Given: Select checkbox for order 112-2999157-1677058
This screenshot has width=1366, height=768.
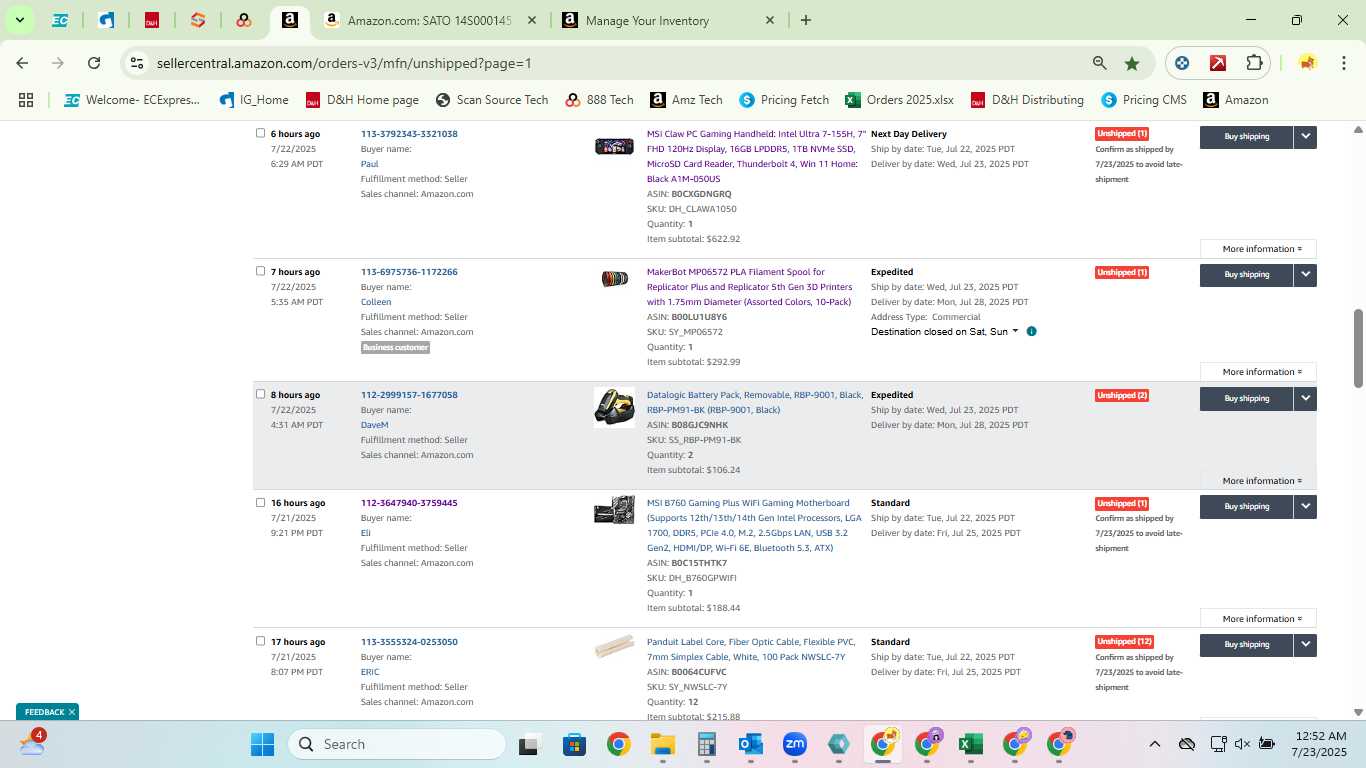Looking at the screenshot, I should click(260, 394).
